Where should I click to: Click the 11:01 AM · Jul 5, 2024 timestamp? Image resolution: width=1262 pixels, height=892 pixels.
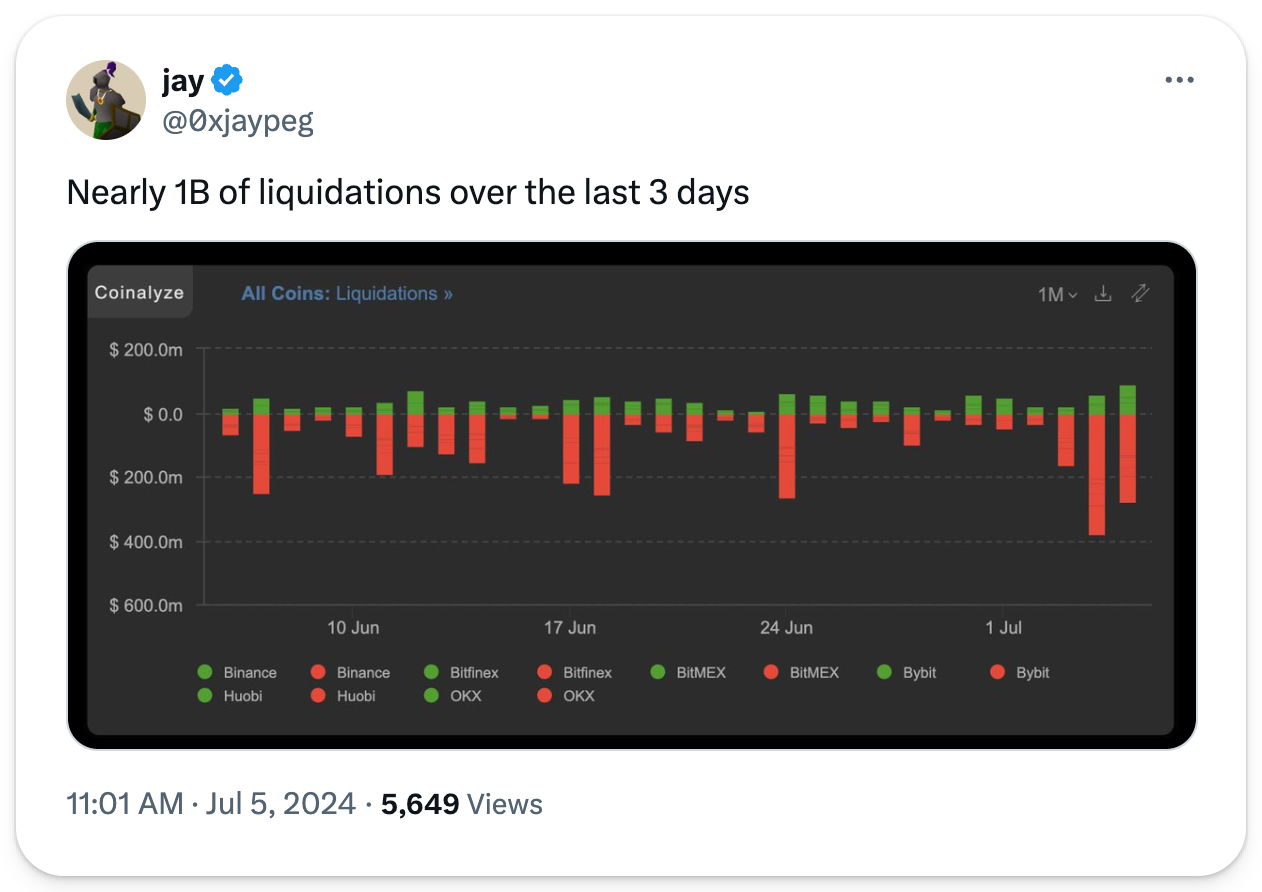tap(210, 804)
